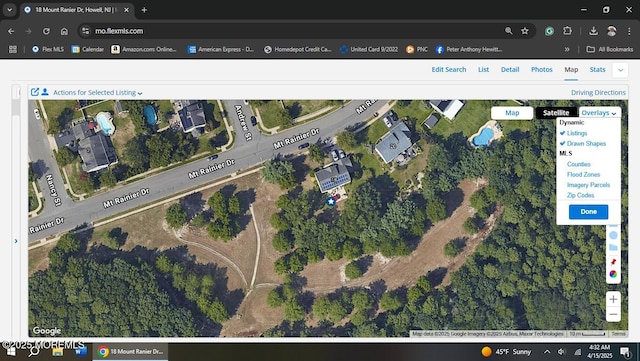Viewport: 640px width, 361px height.
Task: Expand the left side panel arrow
Action: coord(16,241)
